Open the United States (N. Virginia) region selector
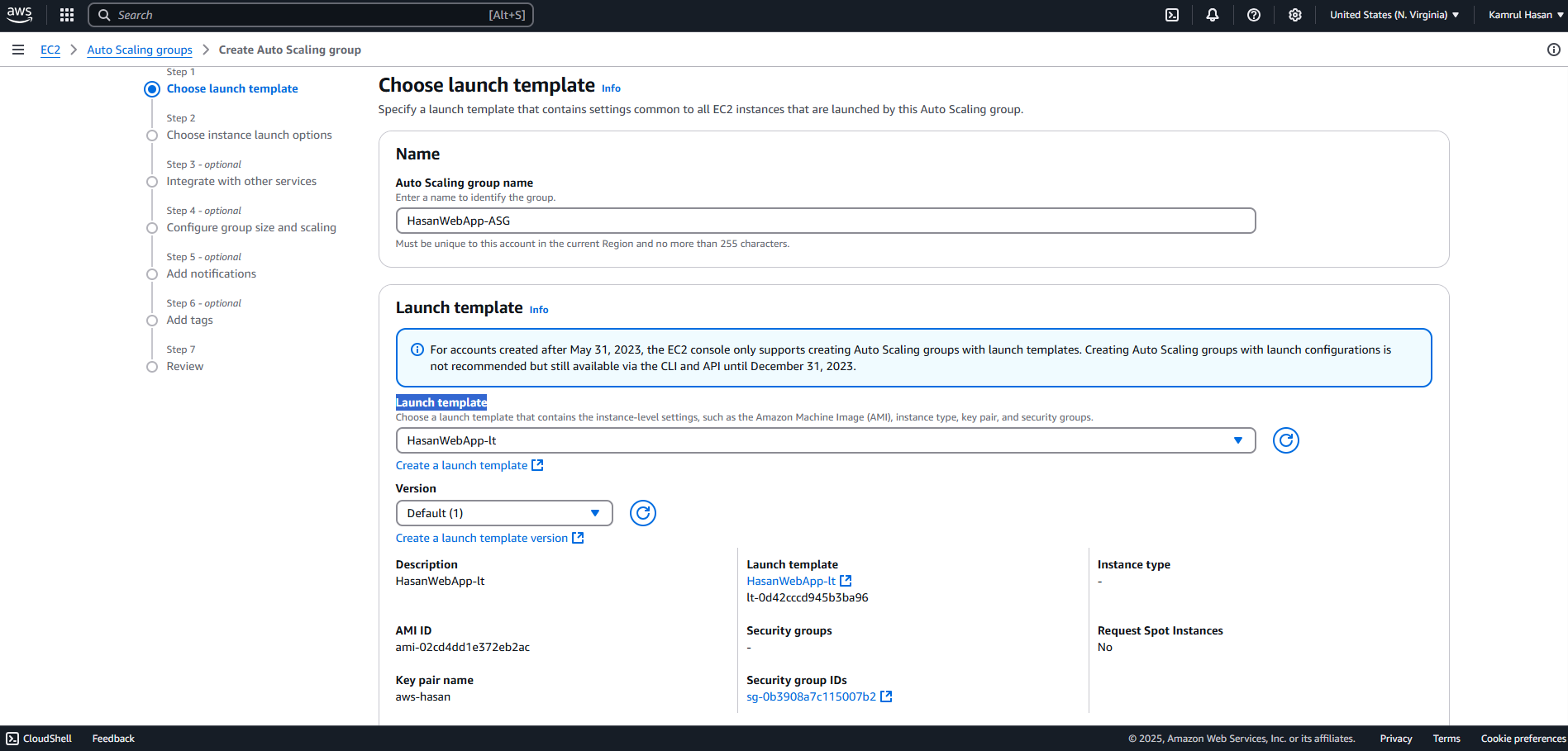The image size is (1568, 751). click(1394, 15)
